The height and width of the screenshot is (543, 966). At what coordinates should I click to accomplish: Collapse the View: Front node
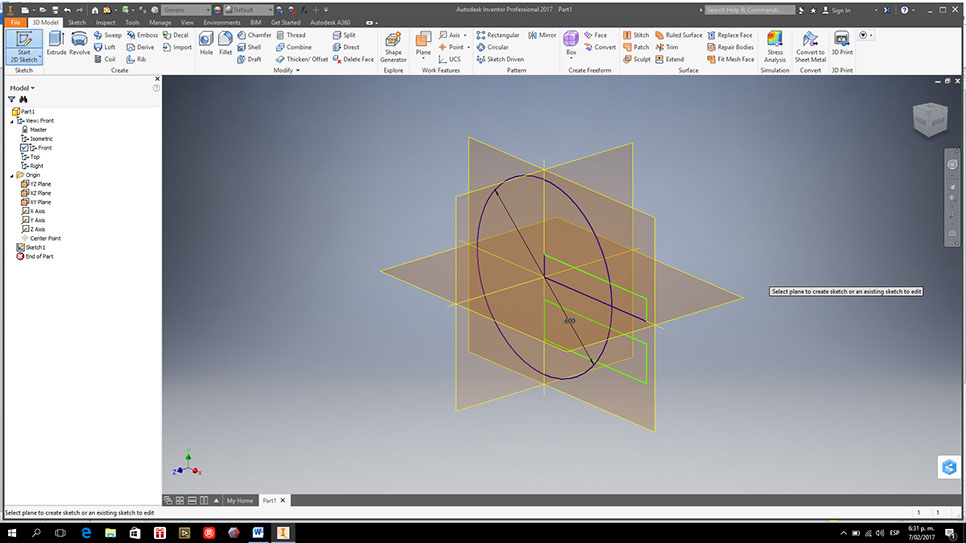[x=12, y=121]
